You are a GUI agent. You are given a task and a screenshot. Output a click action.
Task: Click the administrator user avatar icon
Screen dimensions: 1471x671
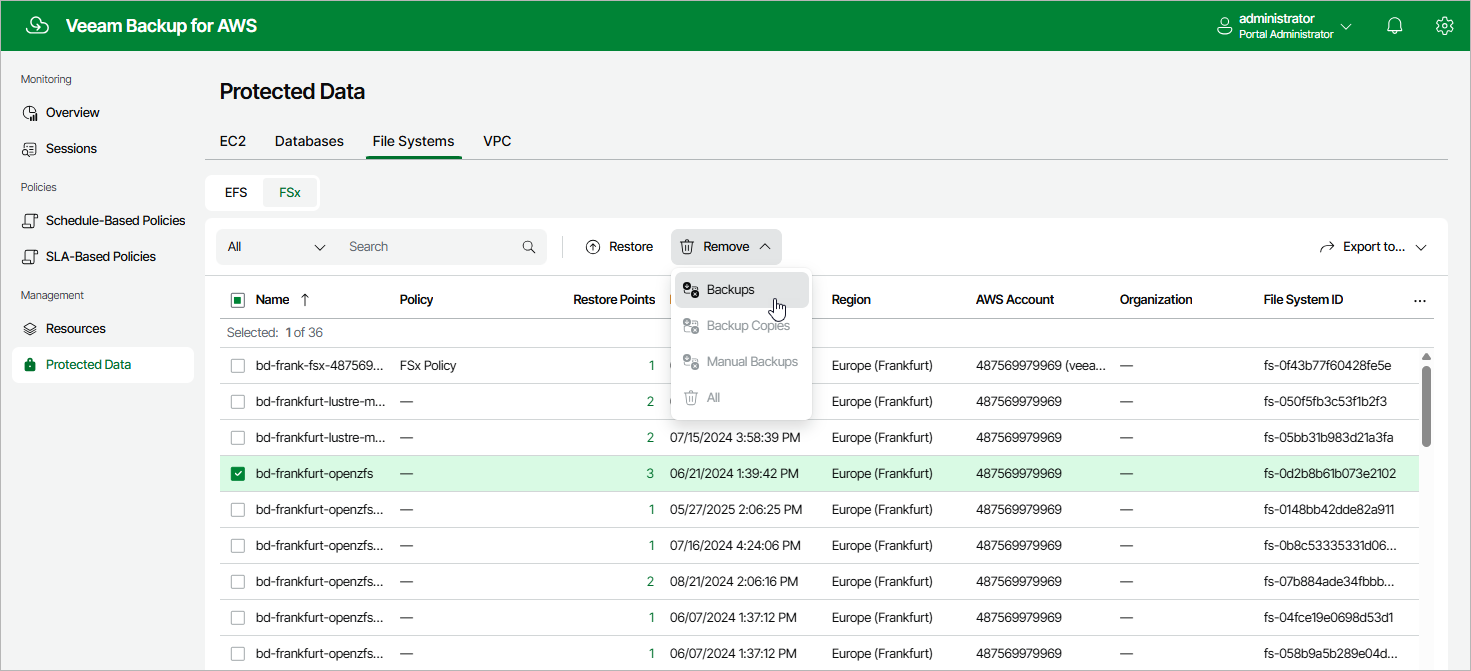pos(1224,26)
